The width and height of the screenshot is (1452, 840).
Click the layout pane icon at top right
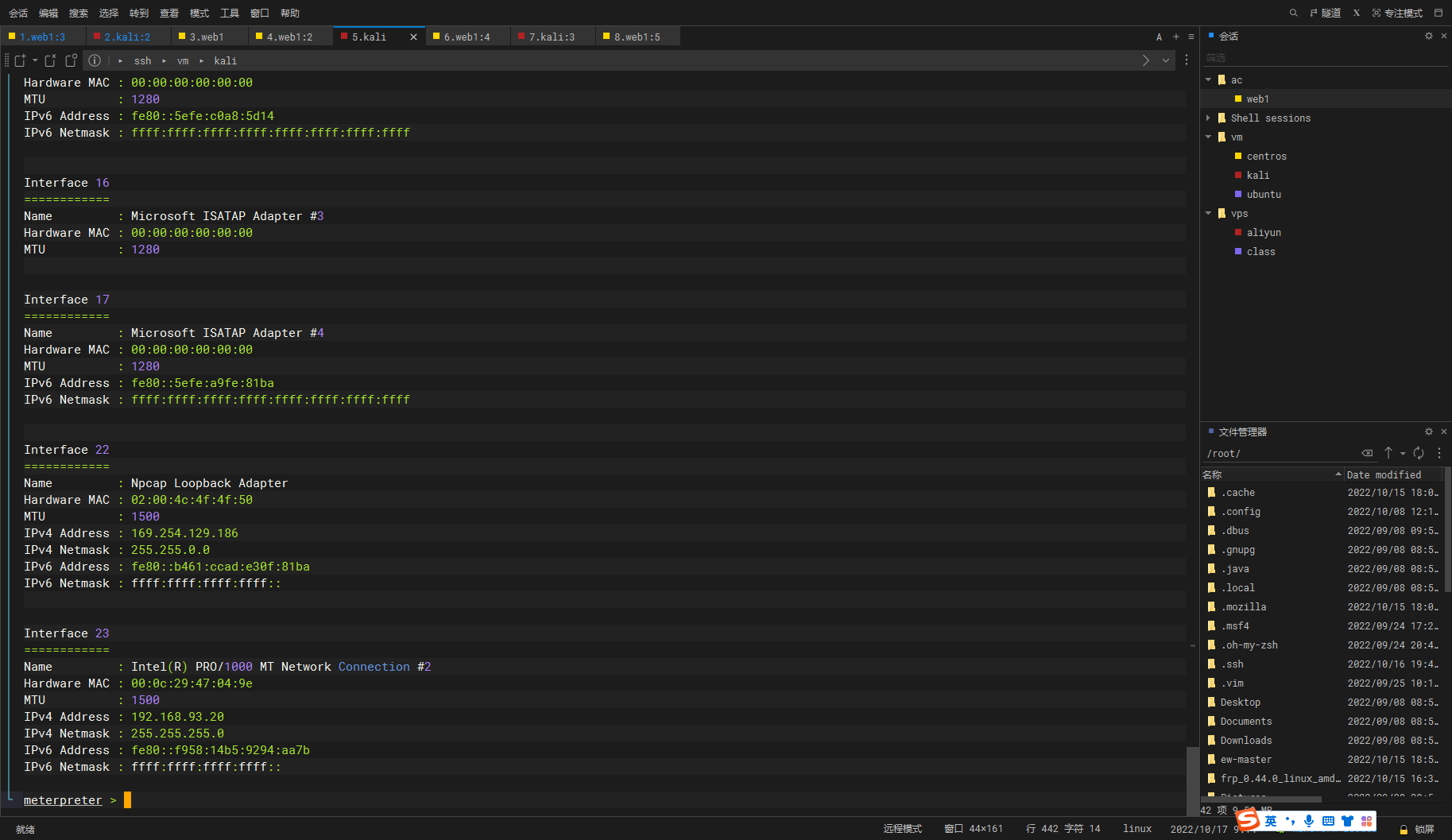tap(1438, 13)
